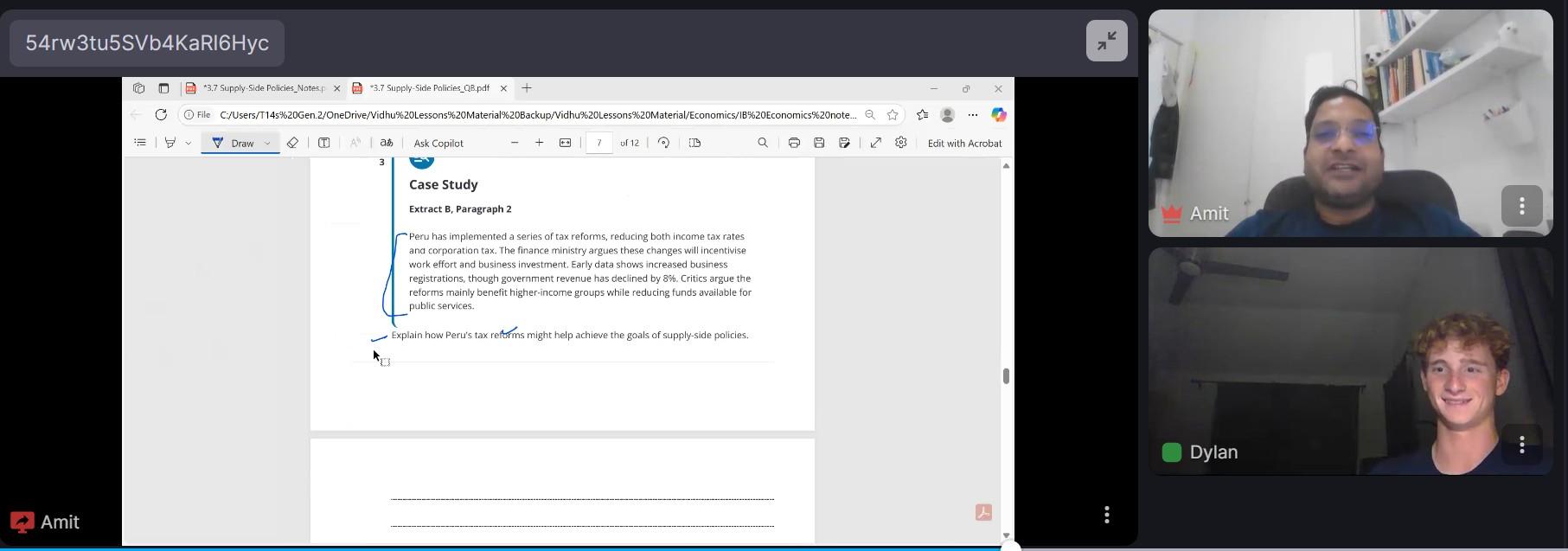Click the page number input field

pyautogui.click(x=598, y=143)
